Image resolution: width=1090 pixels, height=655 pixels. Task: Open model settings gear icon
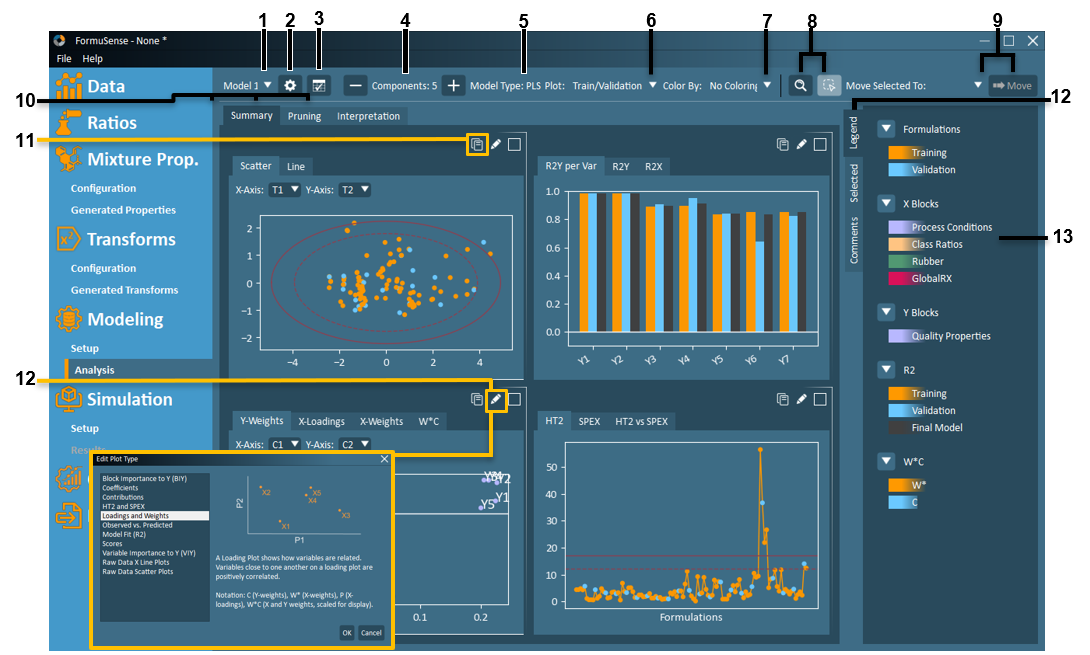pos(290,86)
